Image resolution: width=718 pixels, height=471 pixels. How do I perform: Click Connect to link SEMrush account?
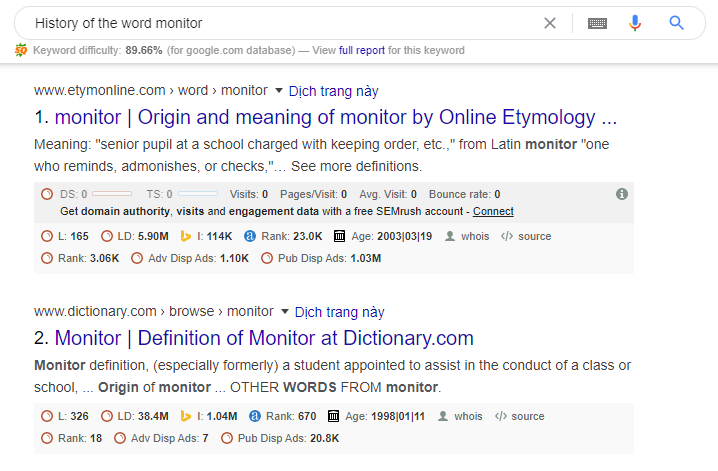point(493,211)
